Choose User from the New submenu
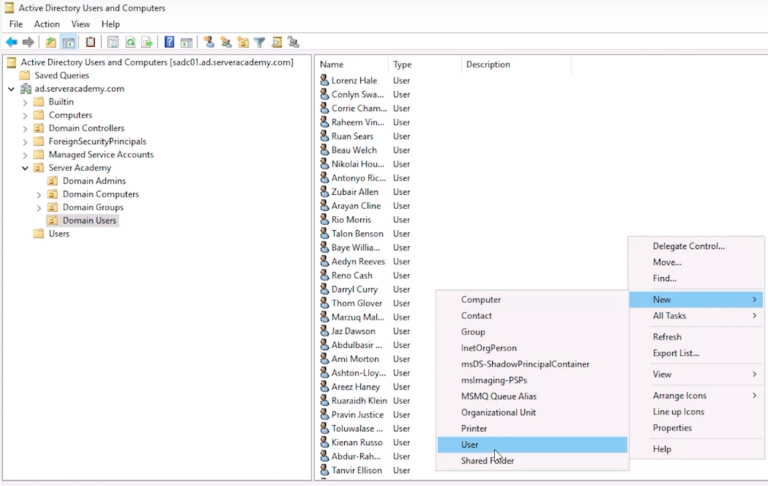The width and height of the screenshot is (768, 486). point(470,444)
